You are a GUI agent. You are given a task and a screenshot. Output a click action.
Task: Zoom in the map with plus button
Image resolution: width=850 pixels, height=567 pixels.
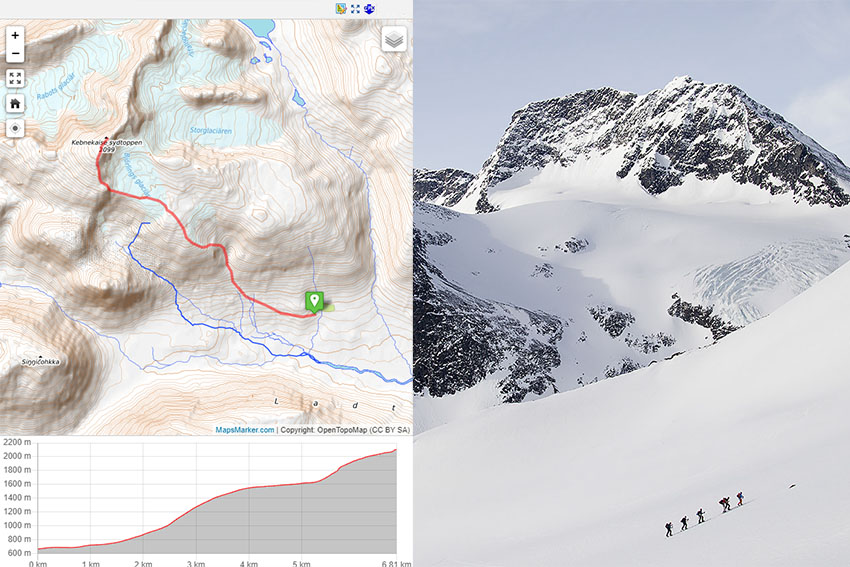tap(15, 36)
